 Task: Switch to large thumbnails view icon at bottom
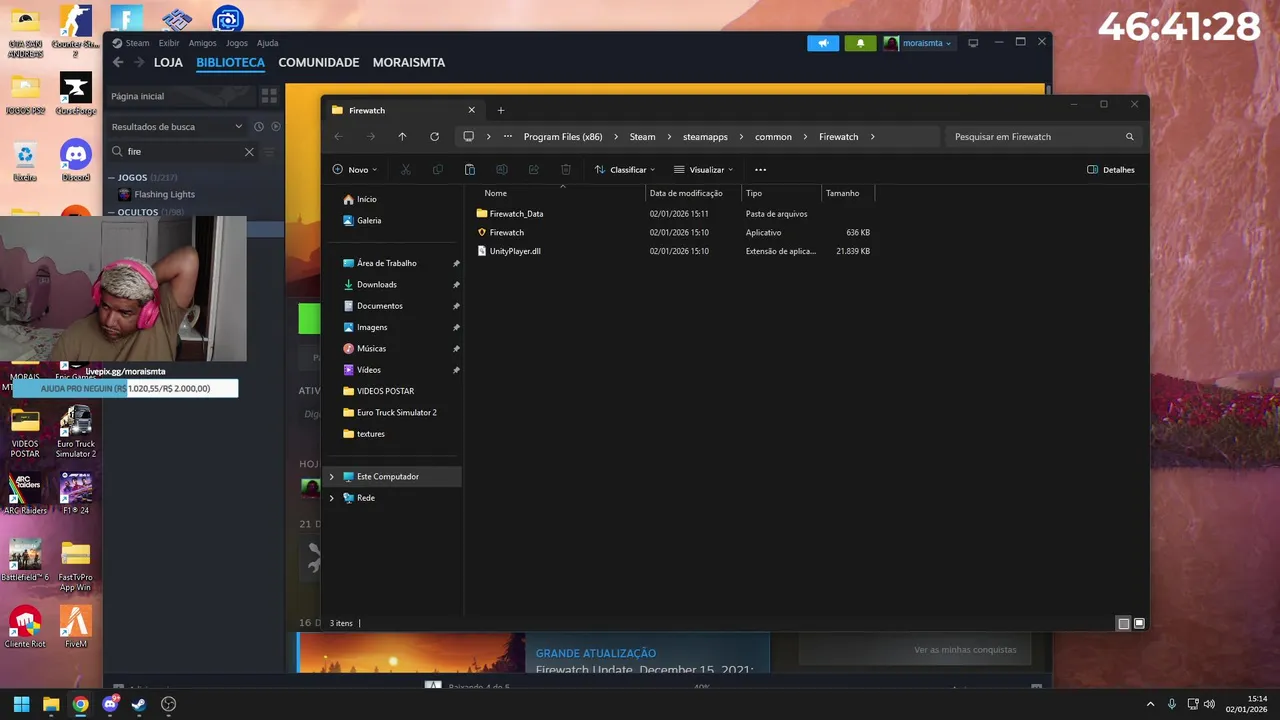click(x=1139, y=623)
